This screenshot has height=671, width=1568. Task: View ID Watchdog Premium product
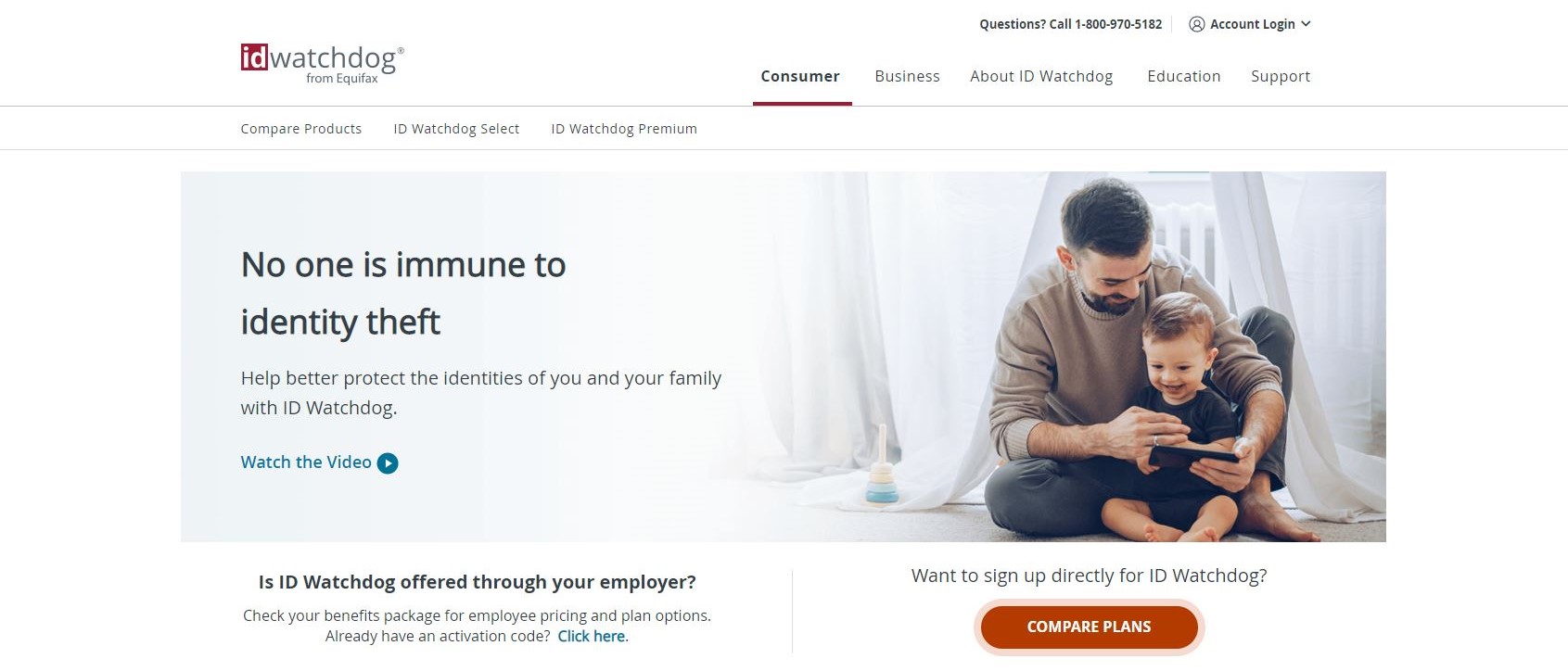pyautogui.click(x=624, y=129)
